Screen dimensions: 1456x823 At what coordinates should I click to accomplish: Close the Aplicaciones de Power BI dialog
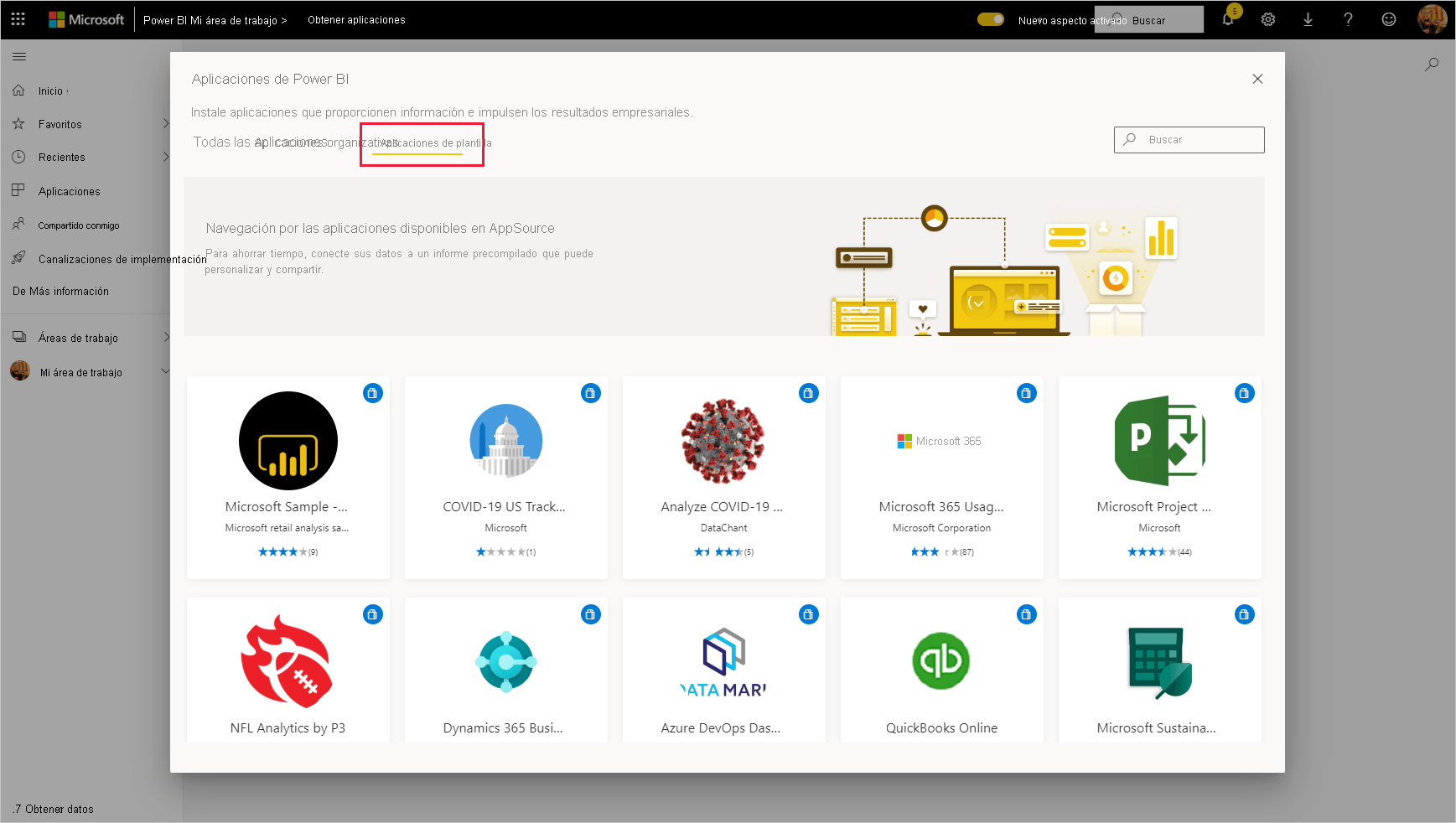tap(1257, 79)
